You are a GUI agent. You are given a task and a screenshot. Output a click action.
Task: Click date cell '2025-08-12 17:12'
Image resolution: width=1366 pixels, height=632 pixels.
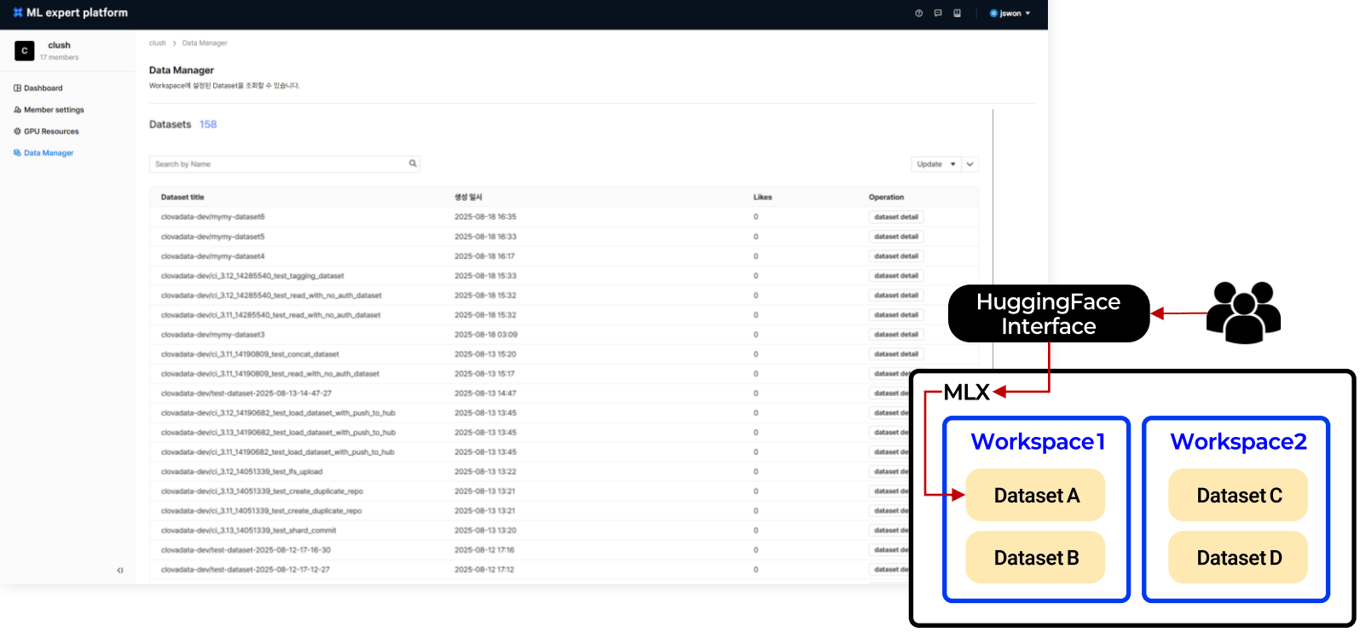485,569
